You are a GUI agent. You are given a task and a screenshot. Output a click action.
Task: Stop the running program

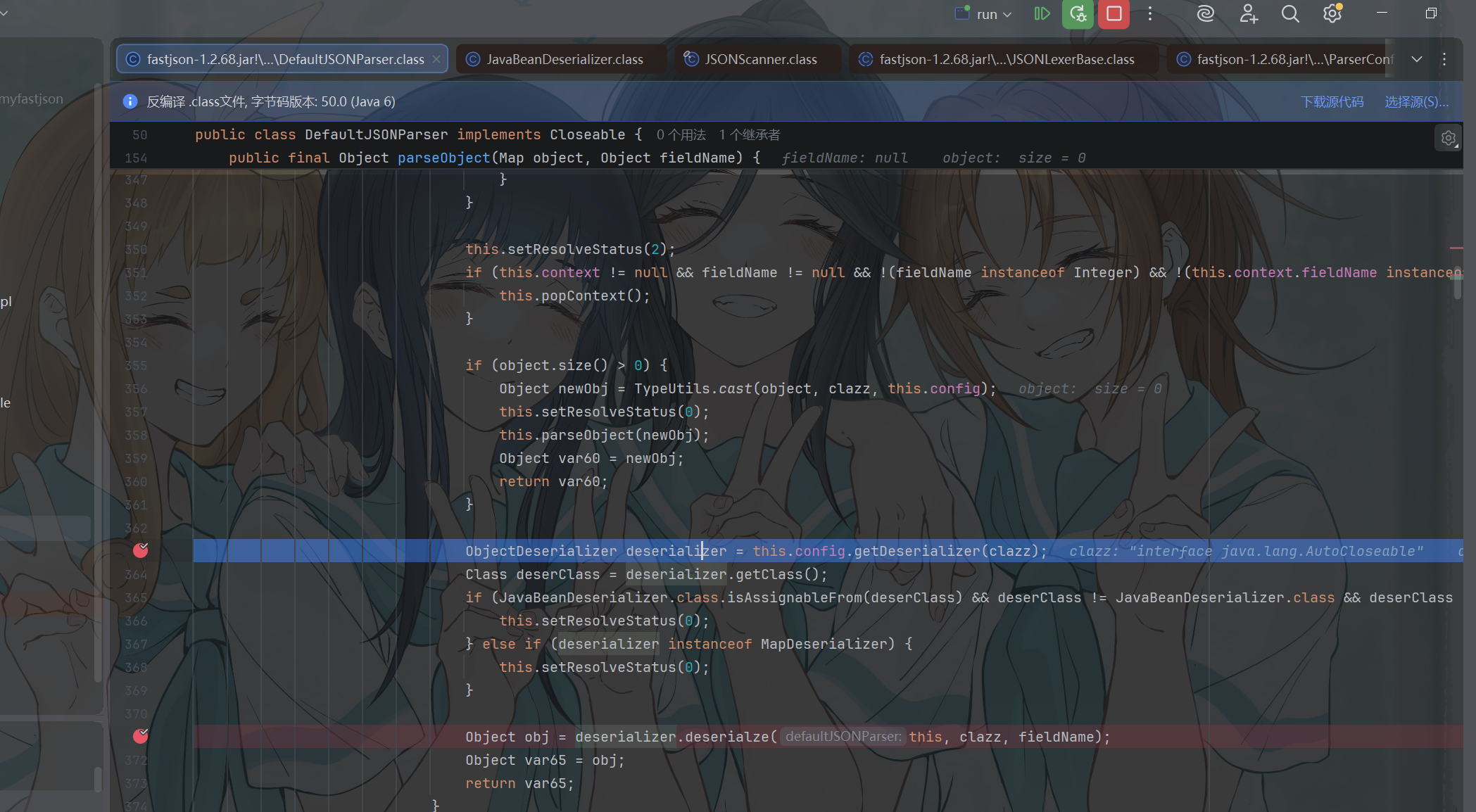[1114, 13]
